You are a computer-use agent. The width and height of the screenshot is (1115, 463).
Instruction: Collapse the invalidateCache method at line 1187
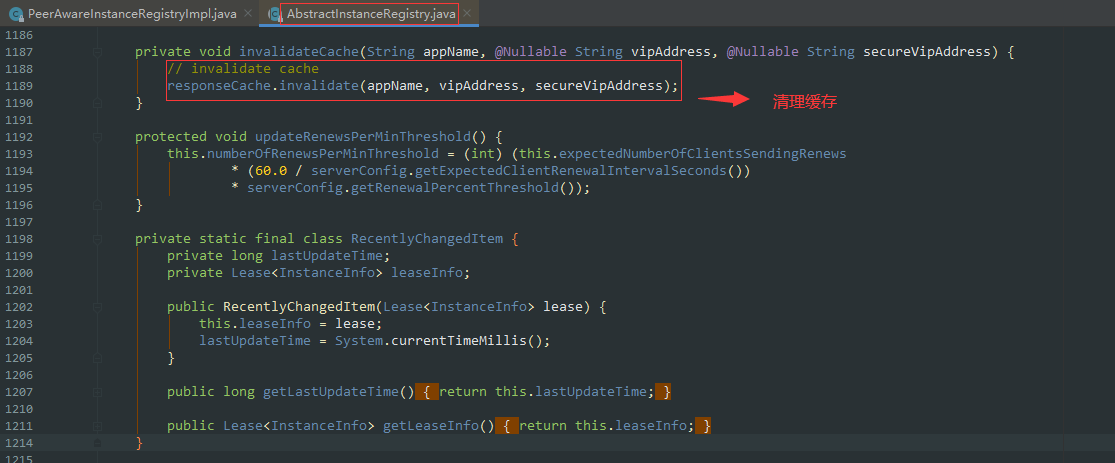[x=97, y=52]
